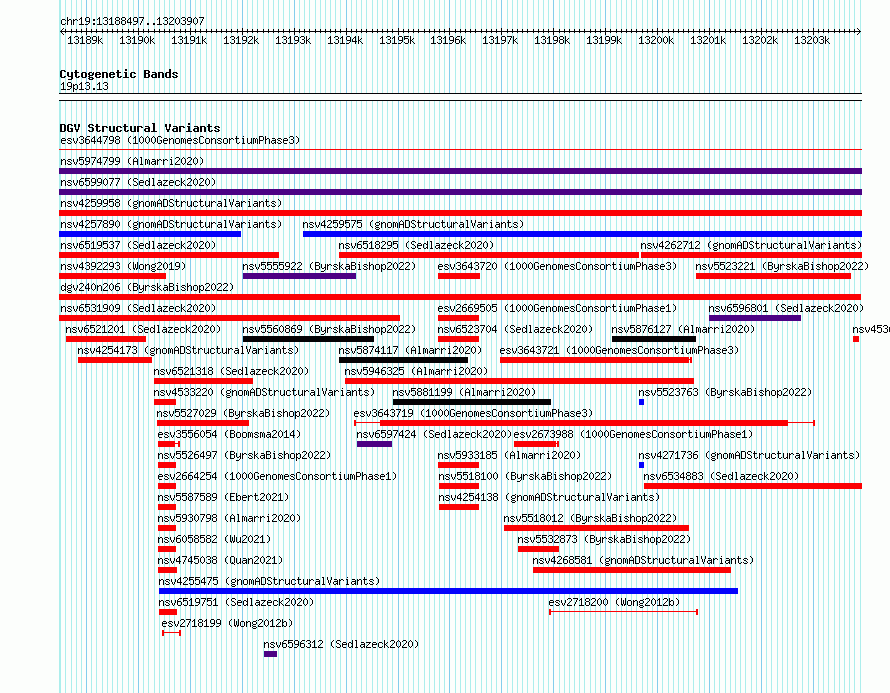The height and width of the screenshot is (693, 890).
Task: Select the nsv6599077 (Sedlazeck2020) purple bar
Action: coord(460,192)
